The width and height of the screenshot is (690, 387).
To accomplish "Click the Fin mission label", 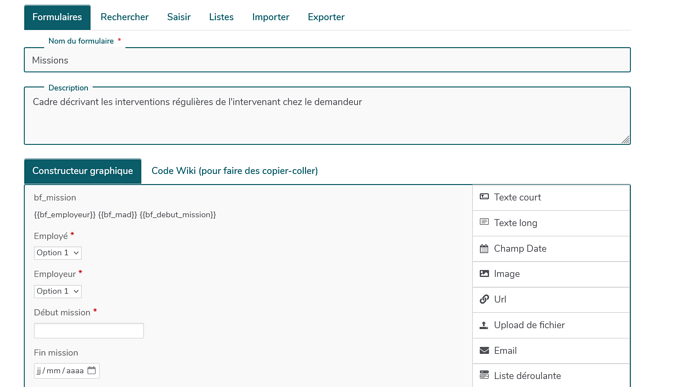I will click(x=56, y=353).
